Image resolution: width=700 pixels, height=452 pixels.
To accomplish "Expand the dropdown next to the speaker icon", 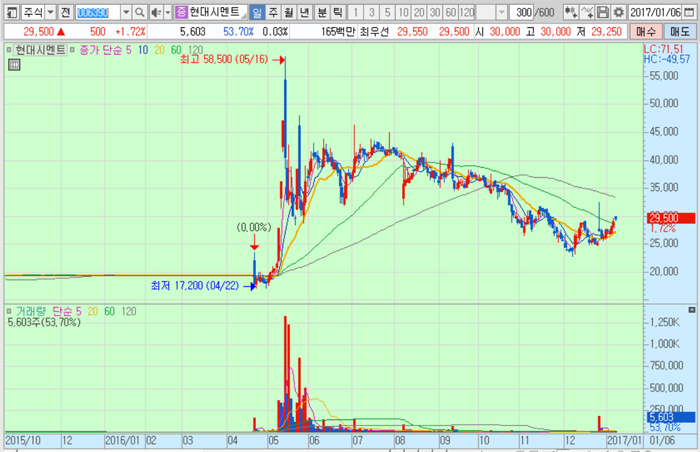I will (x=166, y=12).
